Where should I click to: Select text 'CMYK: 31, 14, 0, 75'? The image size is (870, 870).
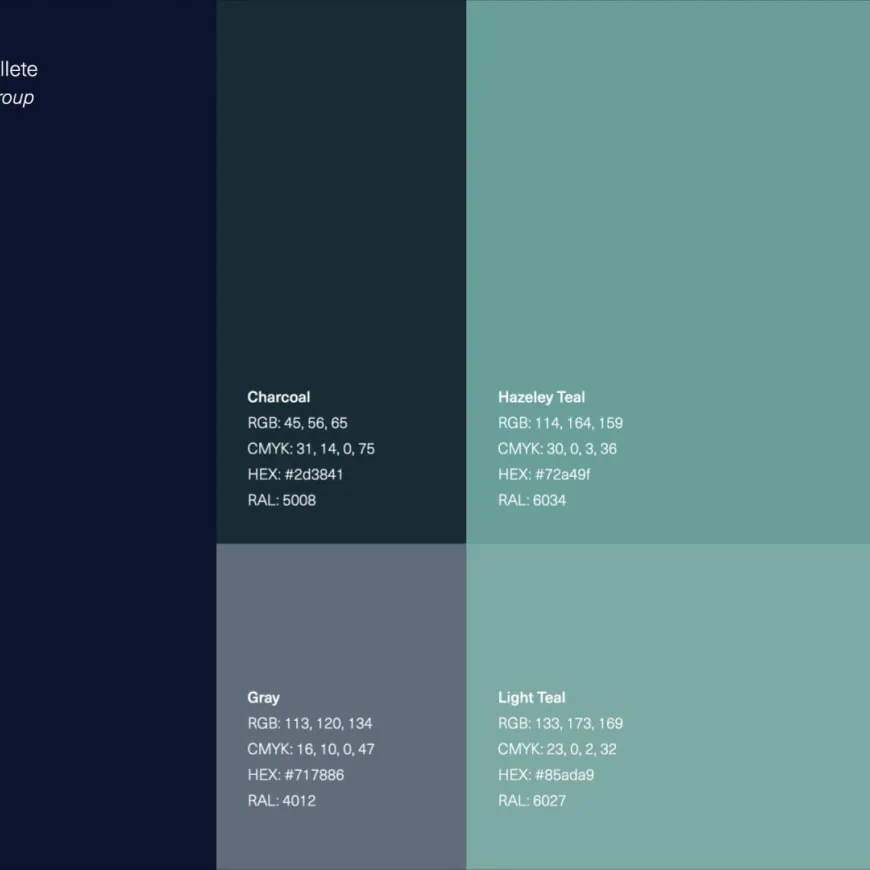coord(311,449)
